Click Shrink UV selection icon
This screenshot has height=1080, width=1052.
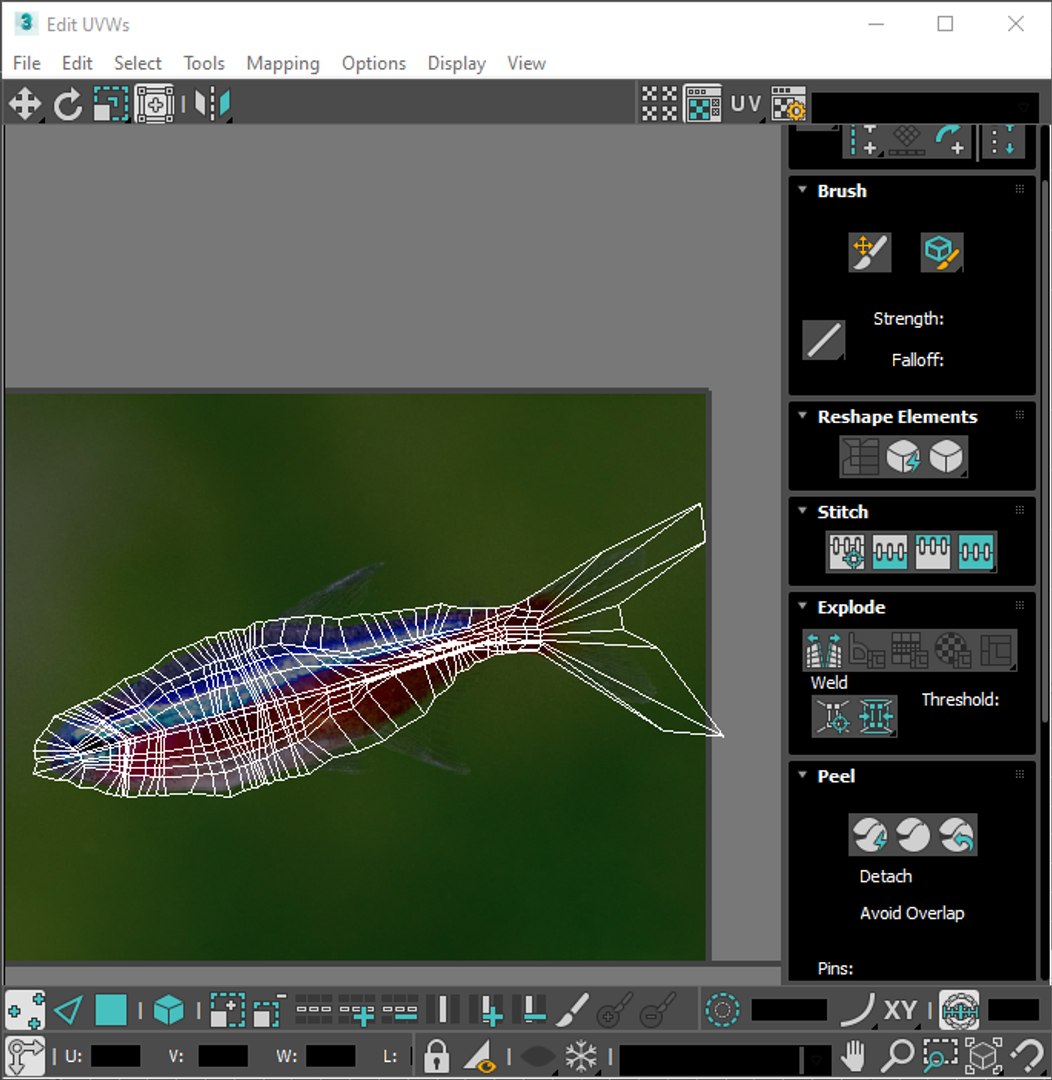pyautogui.click(x=270, y=1010)
